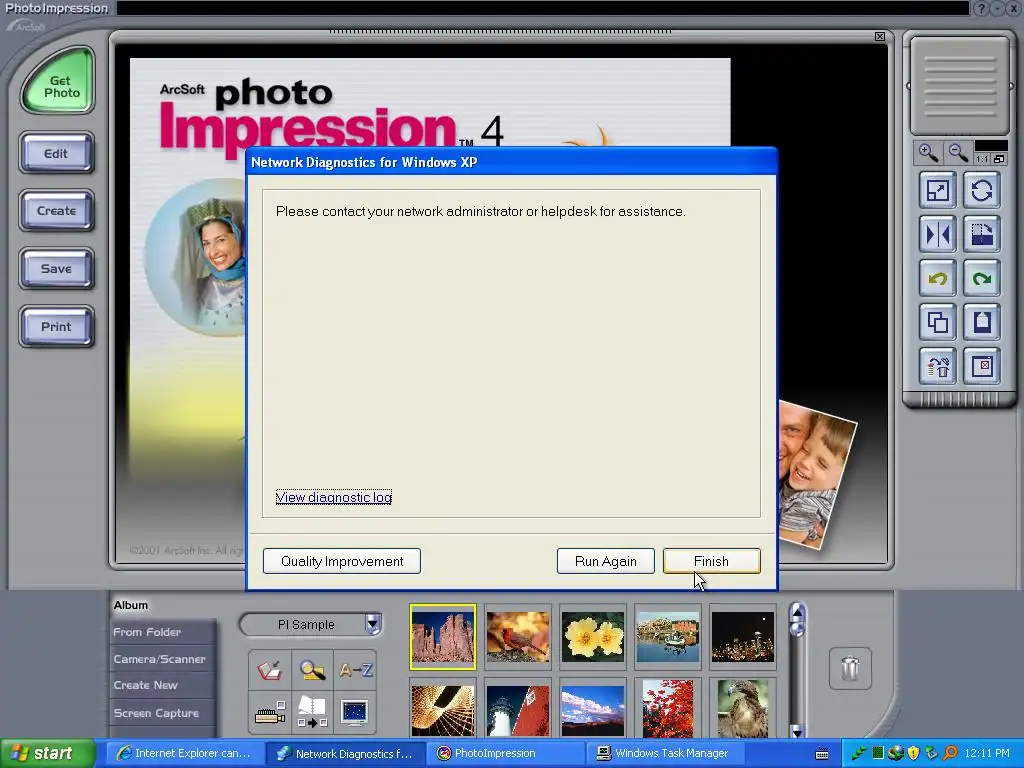Image resolution: width=1024 pixels, height=768 pixels.
Task: Click the batch projector icon in album tools
Action: coord(270,712)
